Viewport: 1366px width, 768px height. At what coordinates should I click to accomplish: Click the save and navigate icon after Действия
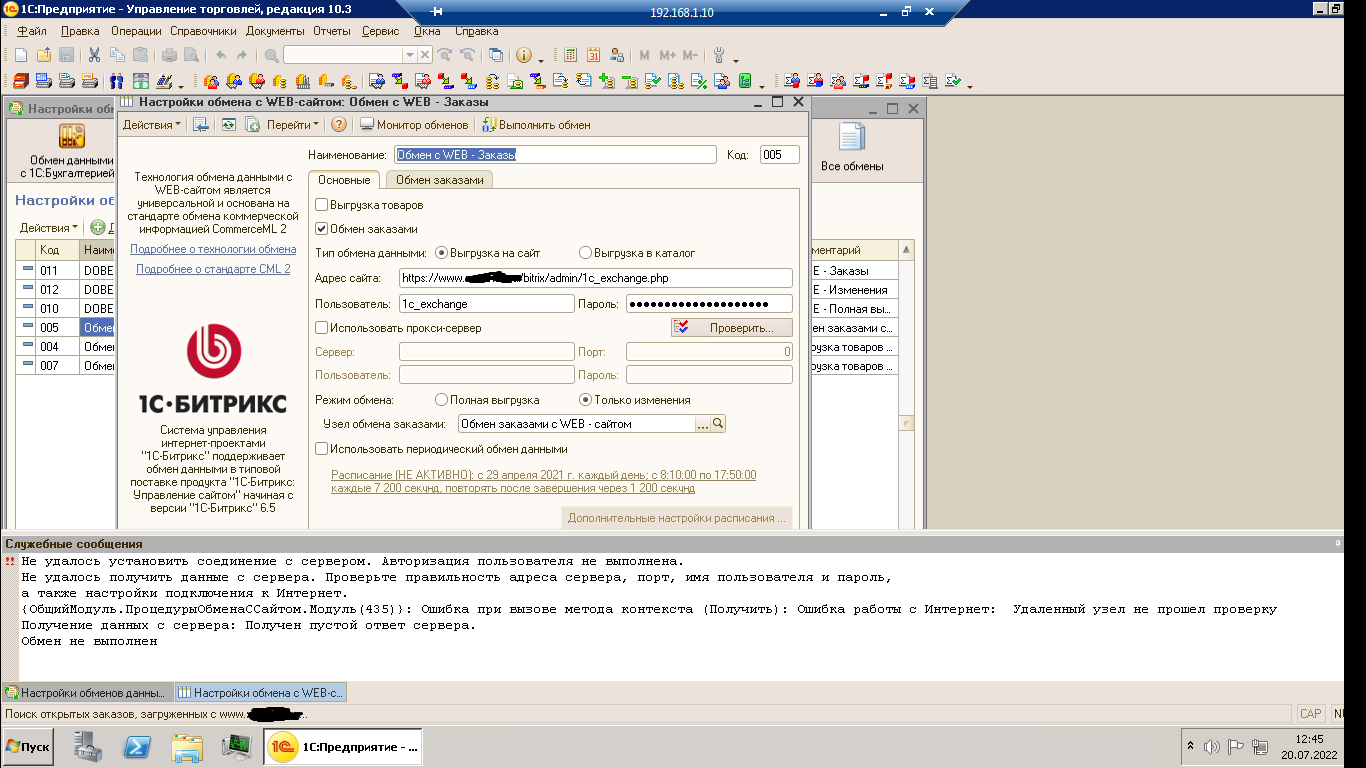pos(200,125)
